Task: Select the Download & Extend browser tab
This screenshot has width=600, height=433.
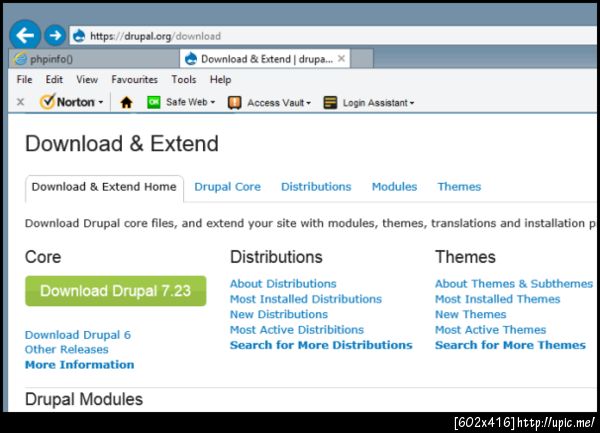Action: pyautogui.click(x=265, y=59)
